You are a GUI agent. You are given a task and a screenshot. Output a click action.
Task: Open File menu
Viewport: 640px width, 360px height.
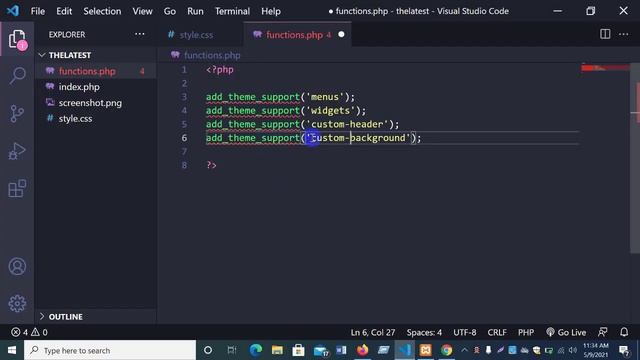38,11
